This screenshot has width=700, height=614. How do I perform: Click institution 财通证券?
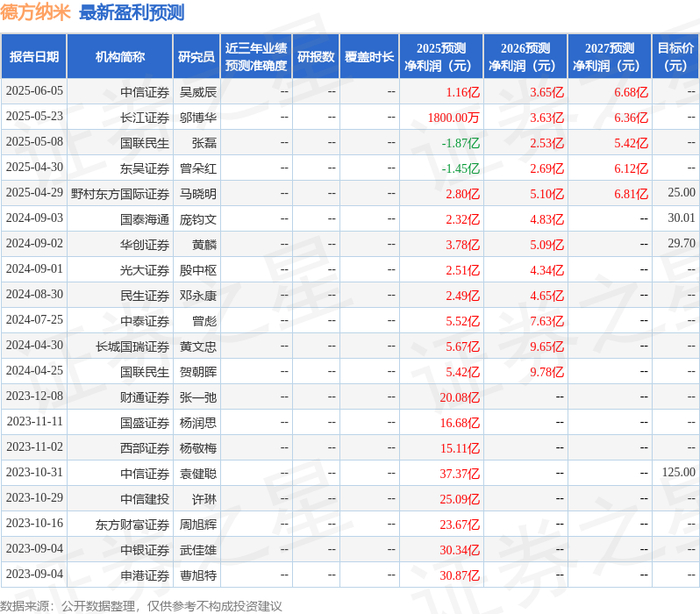[145, 398]
